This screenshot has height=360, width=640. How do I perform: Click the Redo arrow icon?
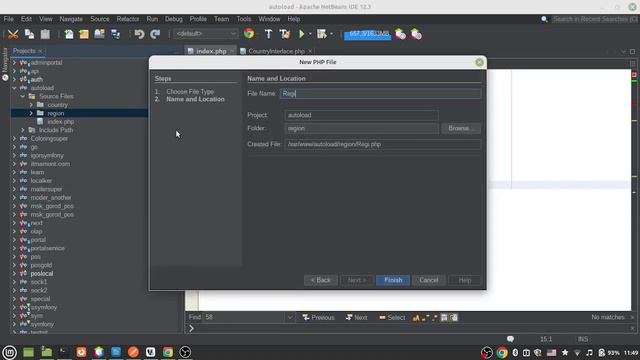155,34
